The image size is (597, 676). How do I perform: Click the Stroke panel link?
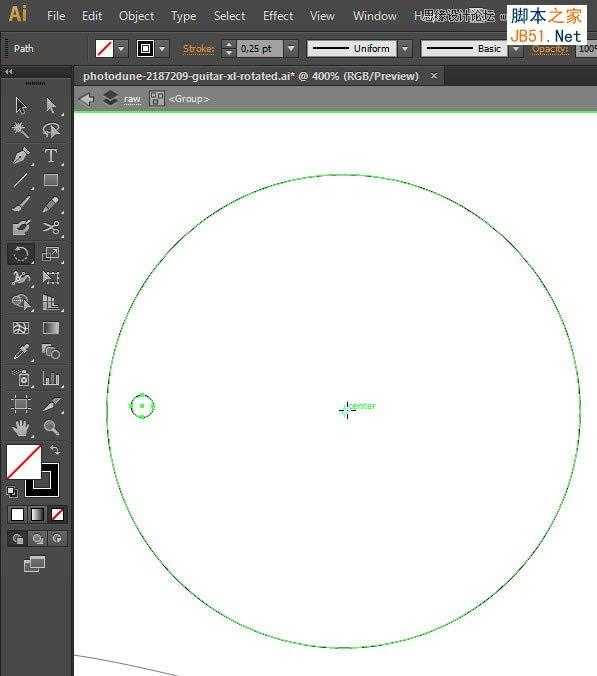point(198,49)
